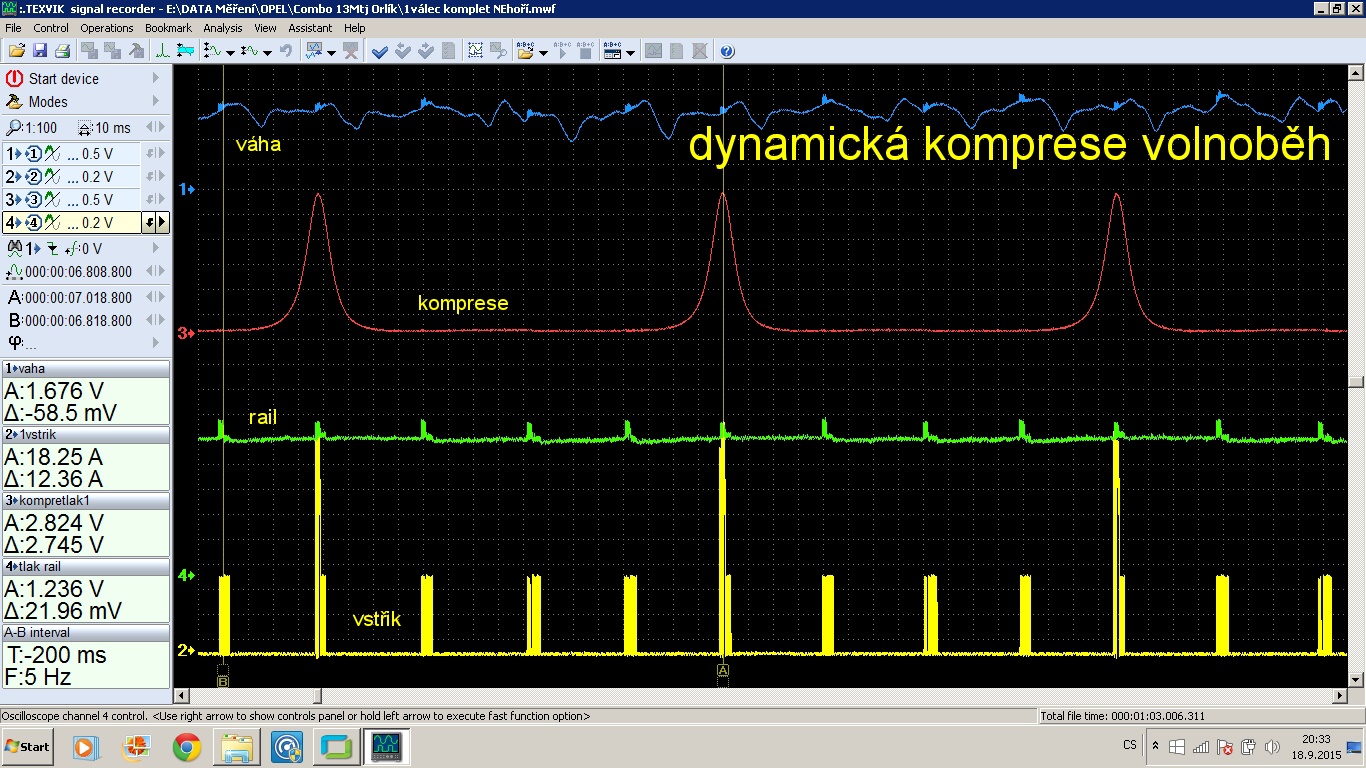Open the Analysis menu
The image size is (1366, 768).
click(x=223, y=28)
